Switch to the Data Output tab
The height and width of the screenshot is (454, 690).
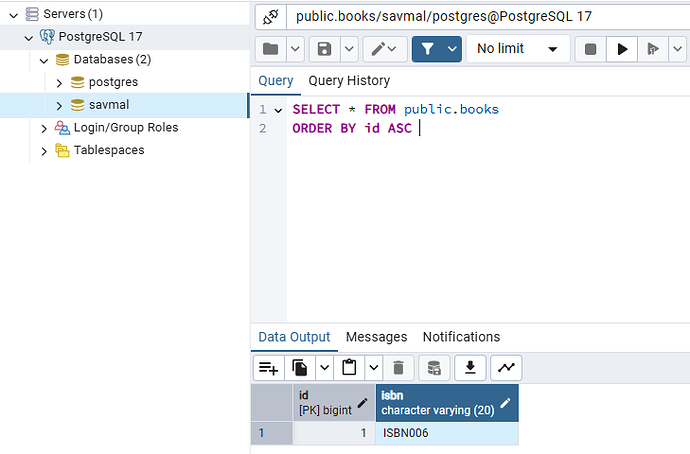(x=294, y=337)
